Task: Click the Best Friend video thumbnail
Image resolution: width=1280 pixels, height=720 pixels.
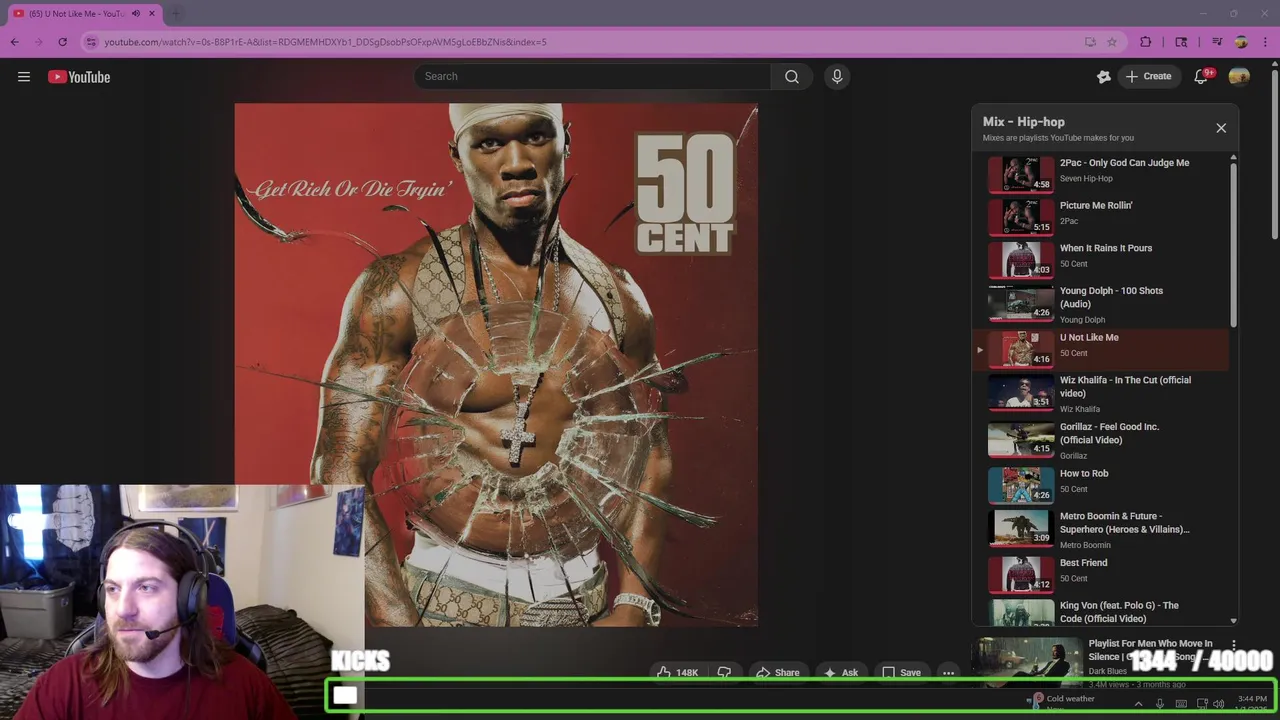Action: pyautogui.click(x=1021, y=574)
